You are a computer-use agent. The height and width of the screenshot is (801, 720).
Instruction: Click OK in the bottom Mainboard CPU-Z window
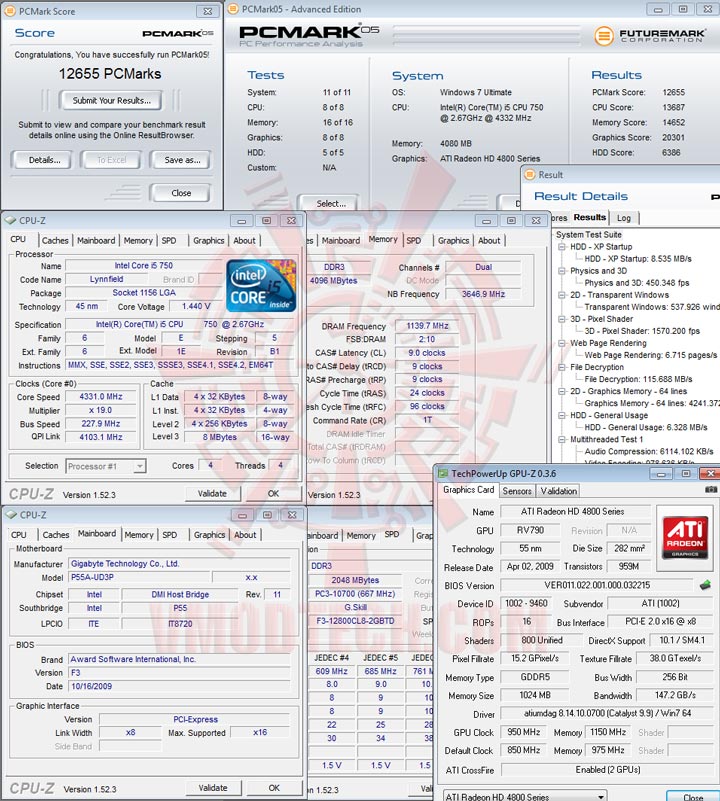point(274,788)
